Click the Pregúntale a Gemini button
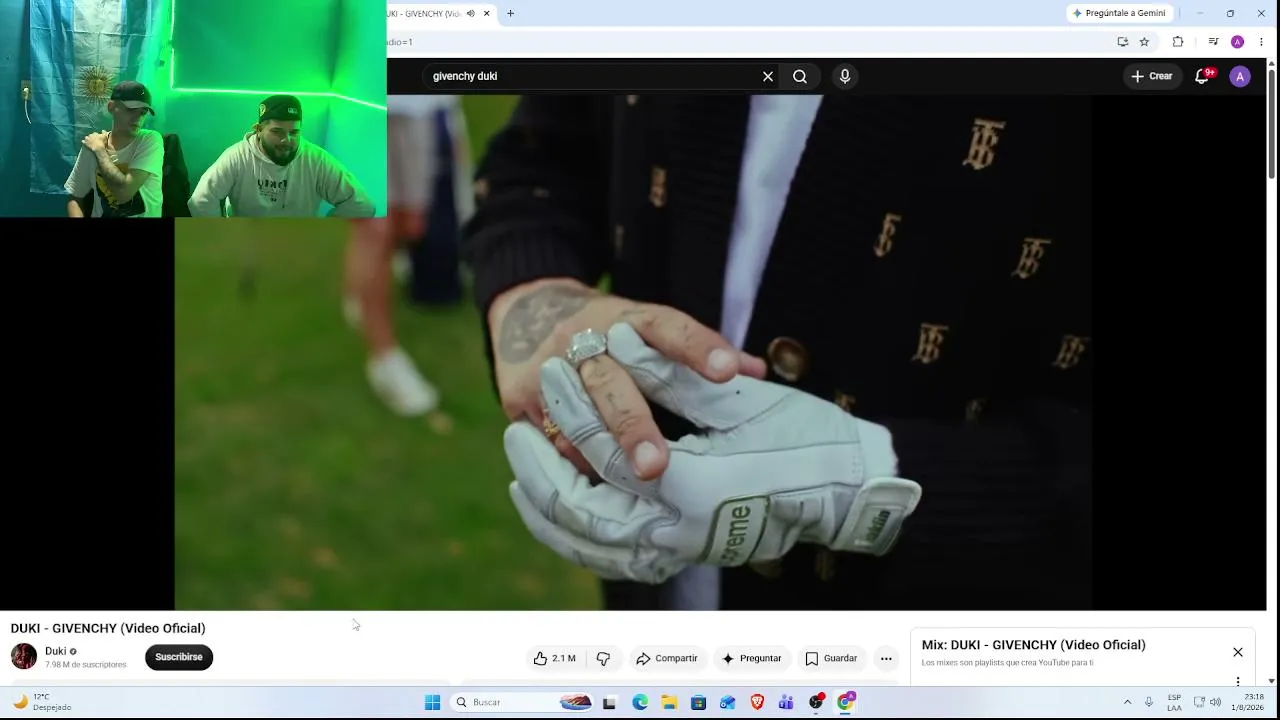1280x720 pixels. click(1119, 13)
